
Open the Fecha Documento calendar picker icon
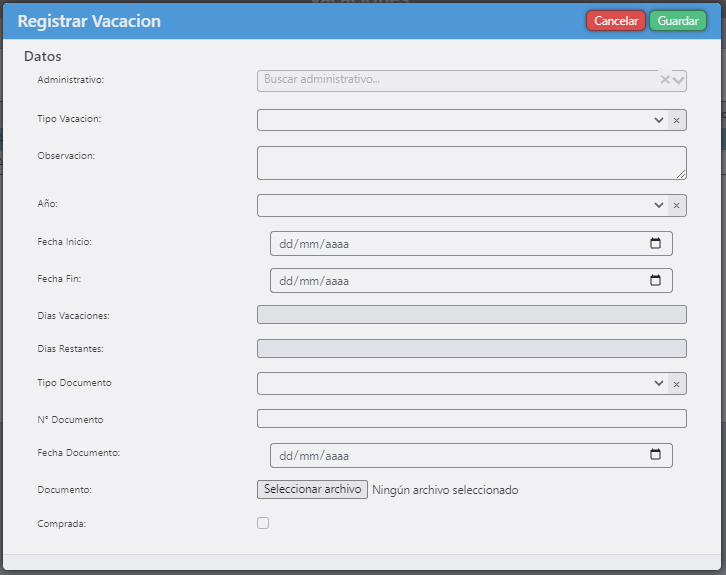(656, 455)
